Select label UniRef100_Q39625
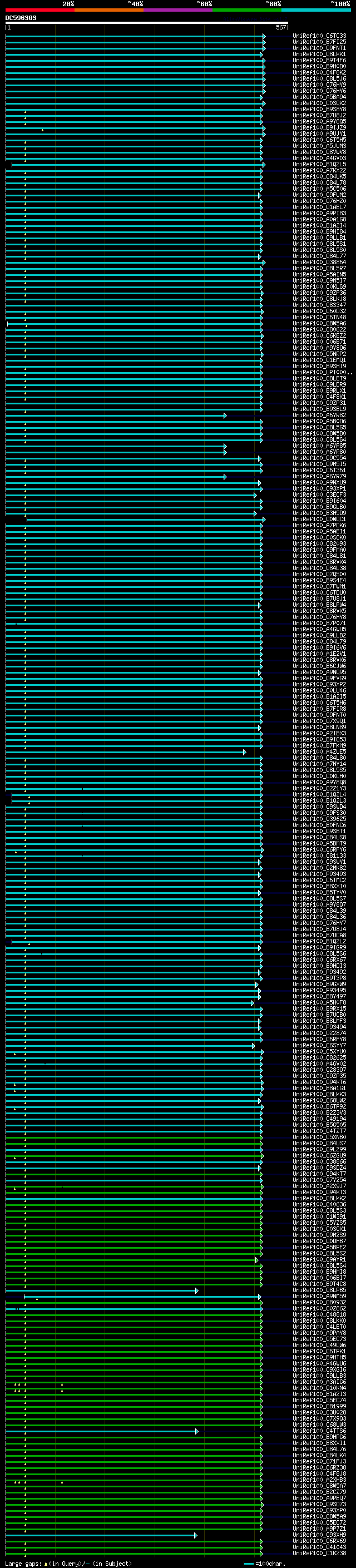356x1568 pixels. pyautogui.click(x=319, y=819)
